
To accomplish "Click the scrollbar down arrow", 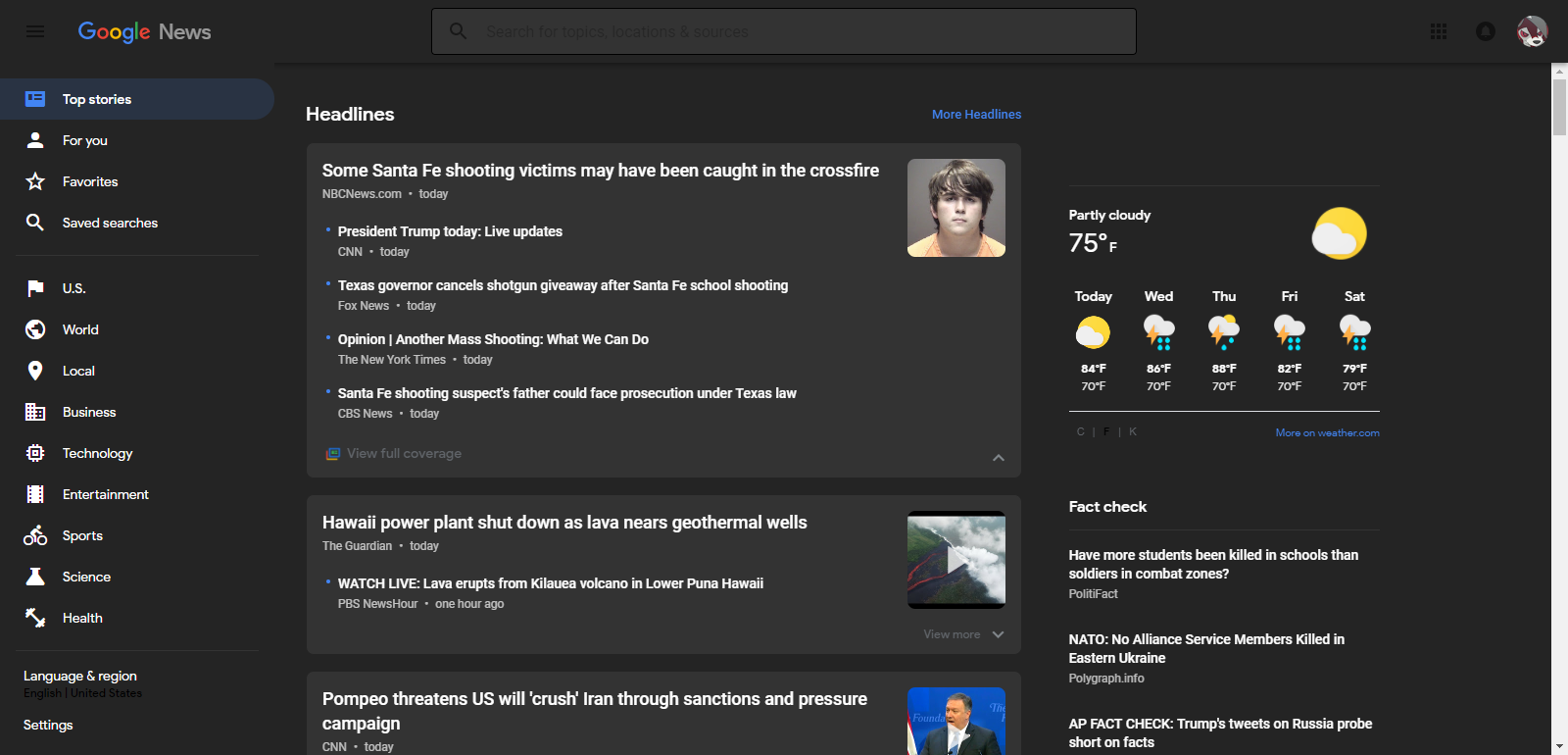I will (1559, 747).
